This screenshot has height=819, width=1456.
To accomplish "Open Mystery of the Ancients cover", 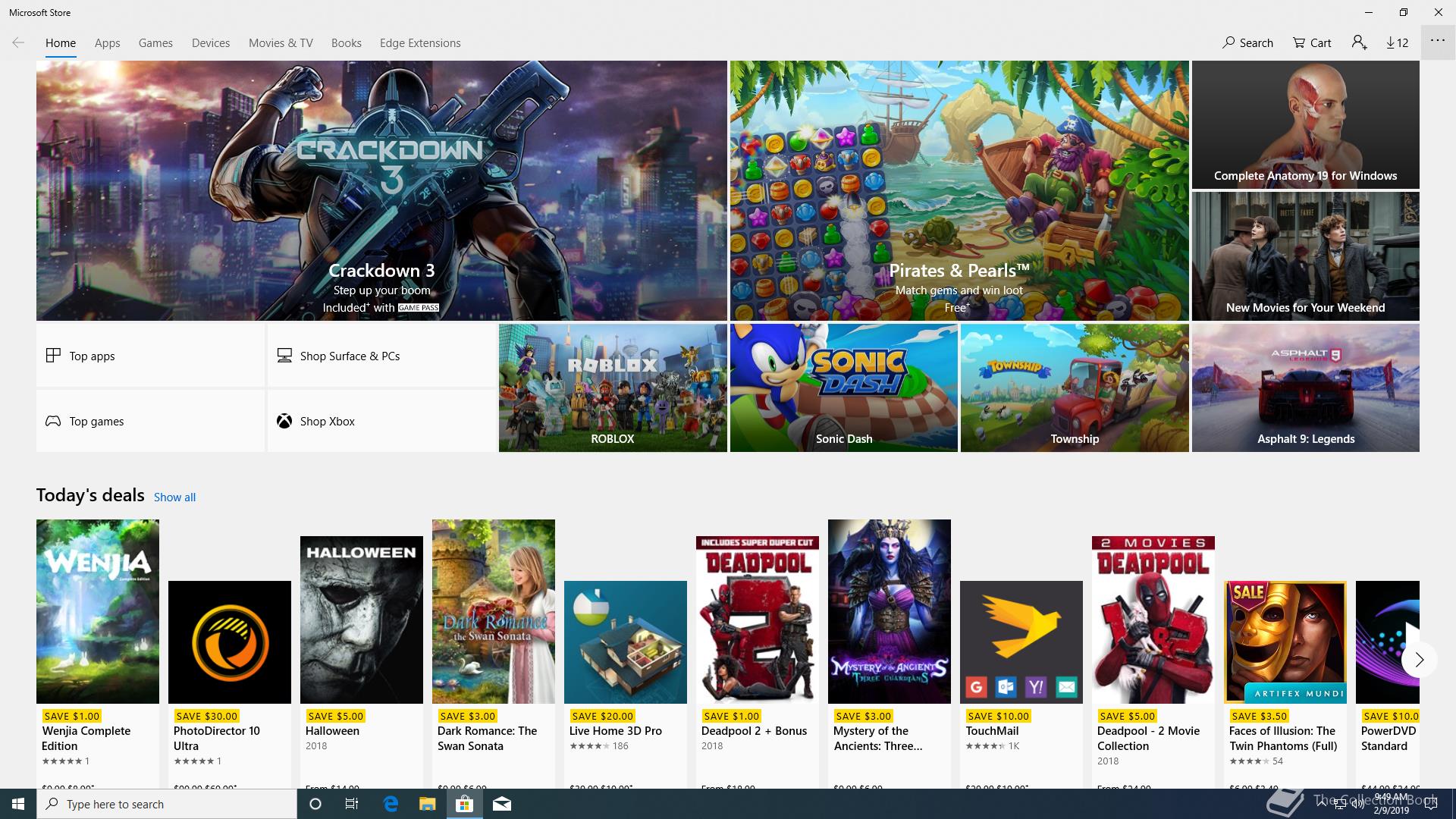I will point(890,611).
